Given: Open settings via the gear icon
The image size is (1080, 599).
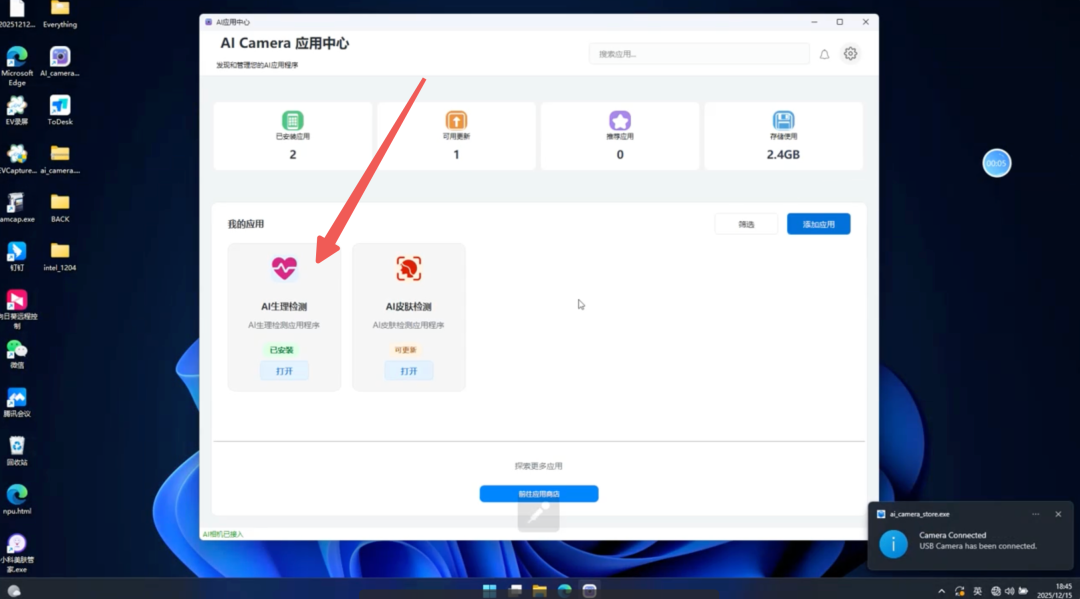Looking at the screenshot, I should [x=850, y=54].
